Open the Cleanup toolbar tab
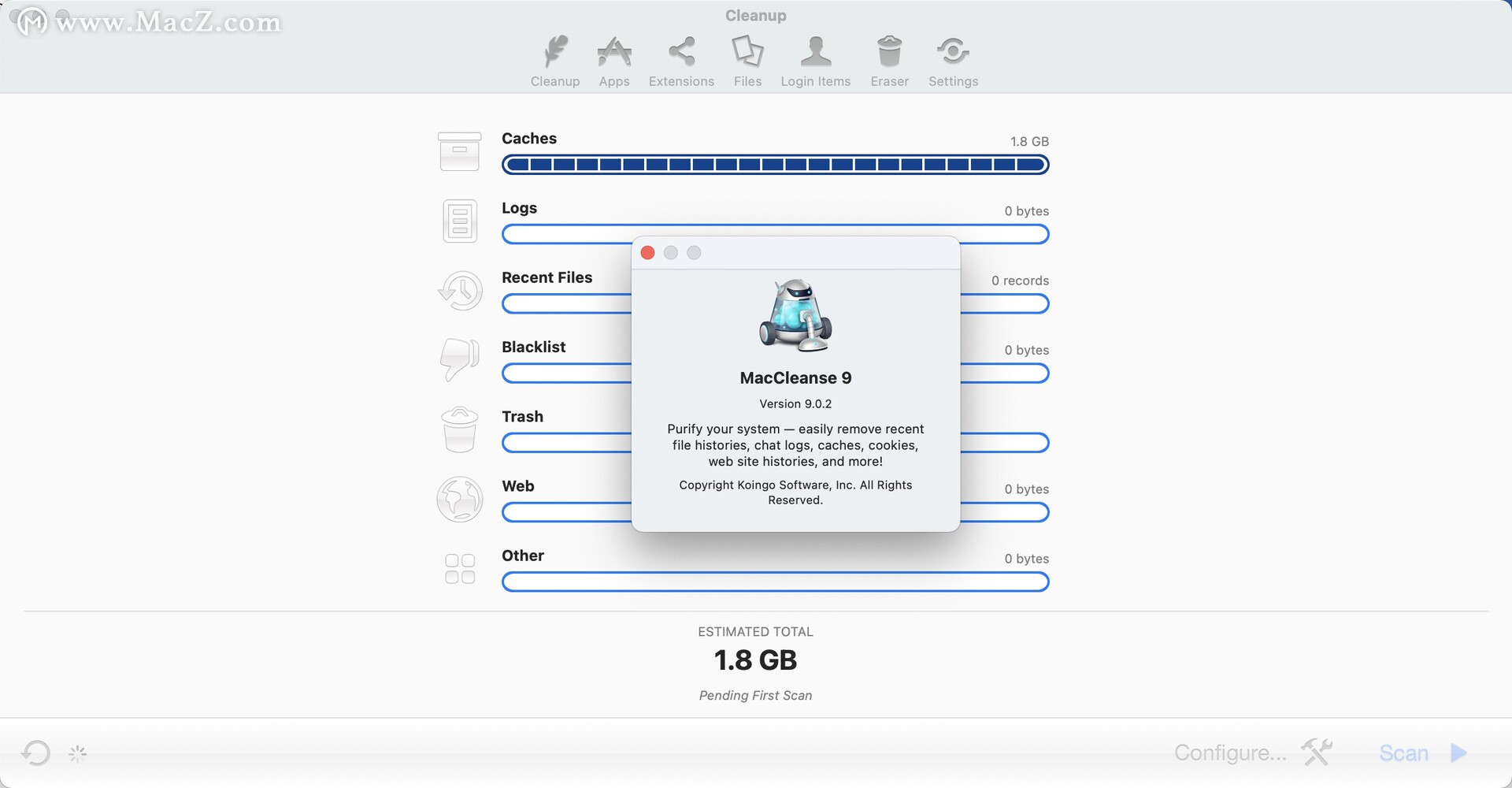1512x788 pixels. point(555,61)
